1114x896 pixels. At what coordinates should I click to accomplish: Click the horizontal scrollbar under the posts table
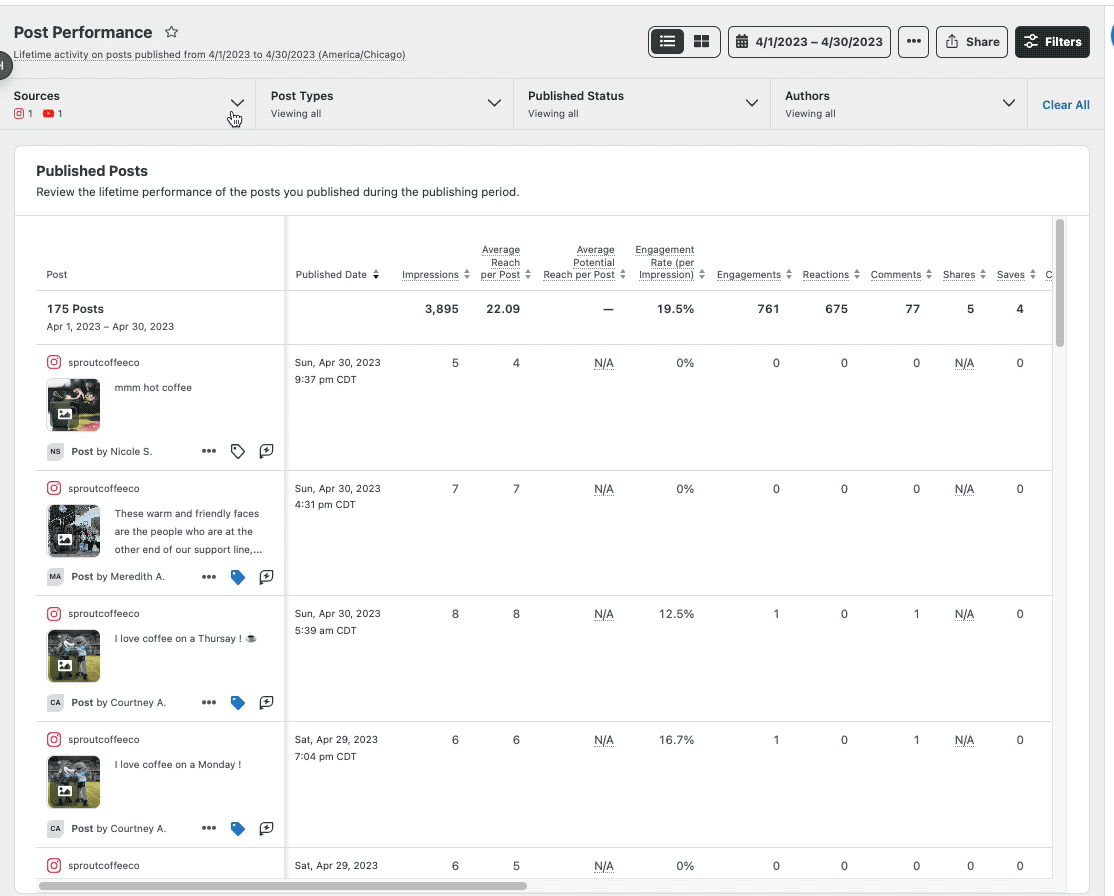click(283, 886)
